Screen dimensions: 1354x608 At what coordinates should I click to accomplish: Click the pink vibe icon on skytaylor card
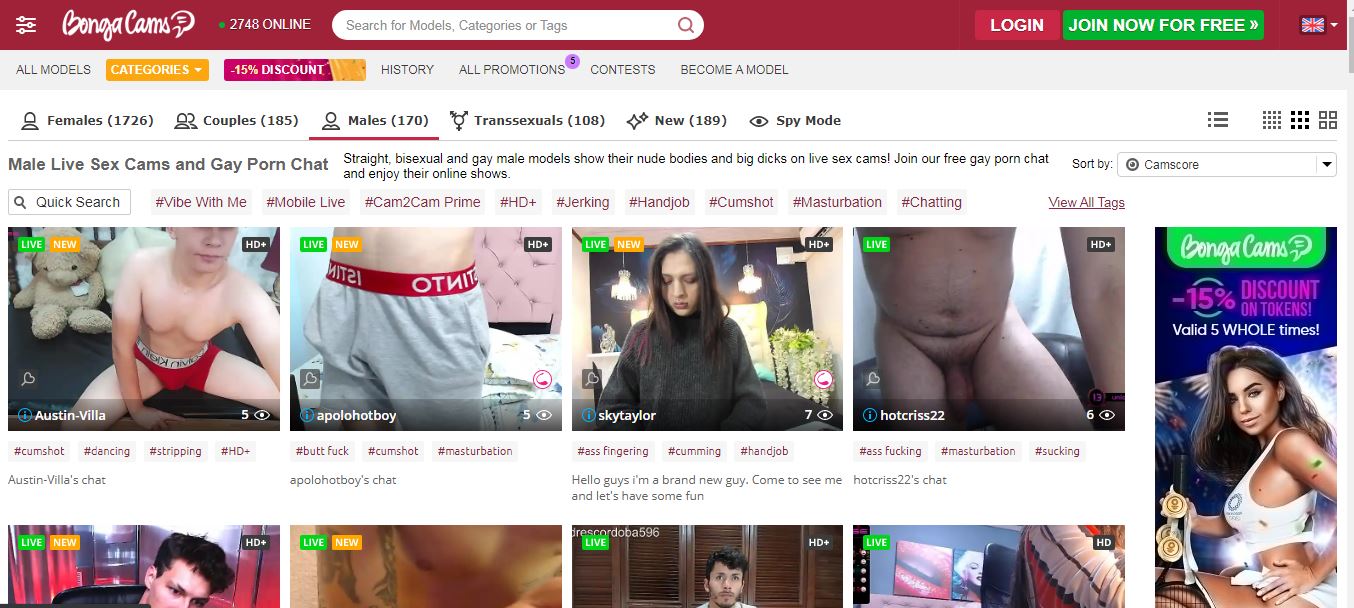point(824,379)
